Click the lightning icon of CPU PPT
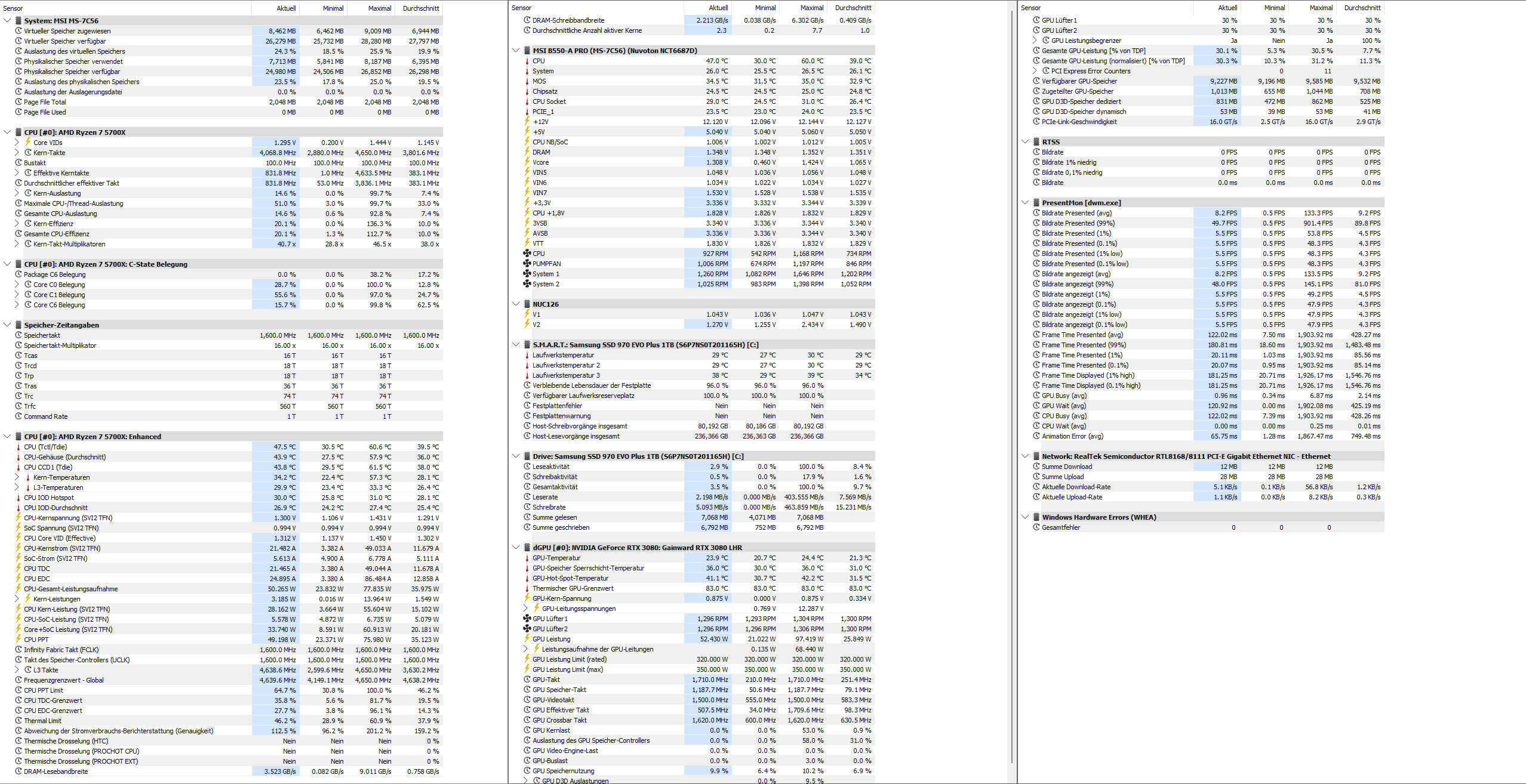 click(19, 640)
